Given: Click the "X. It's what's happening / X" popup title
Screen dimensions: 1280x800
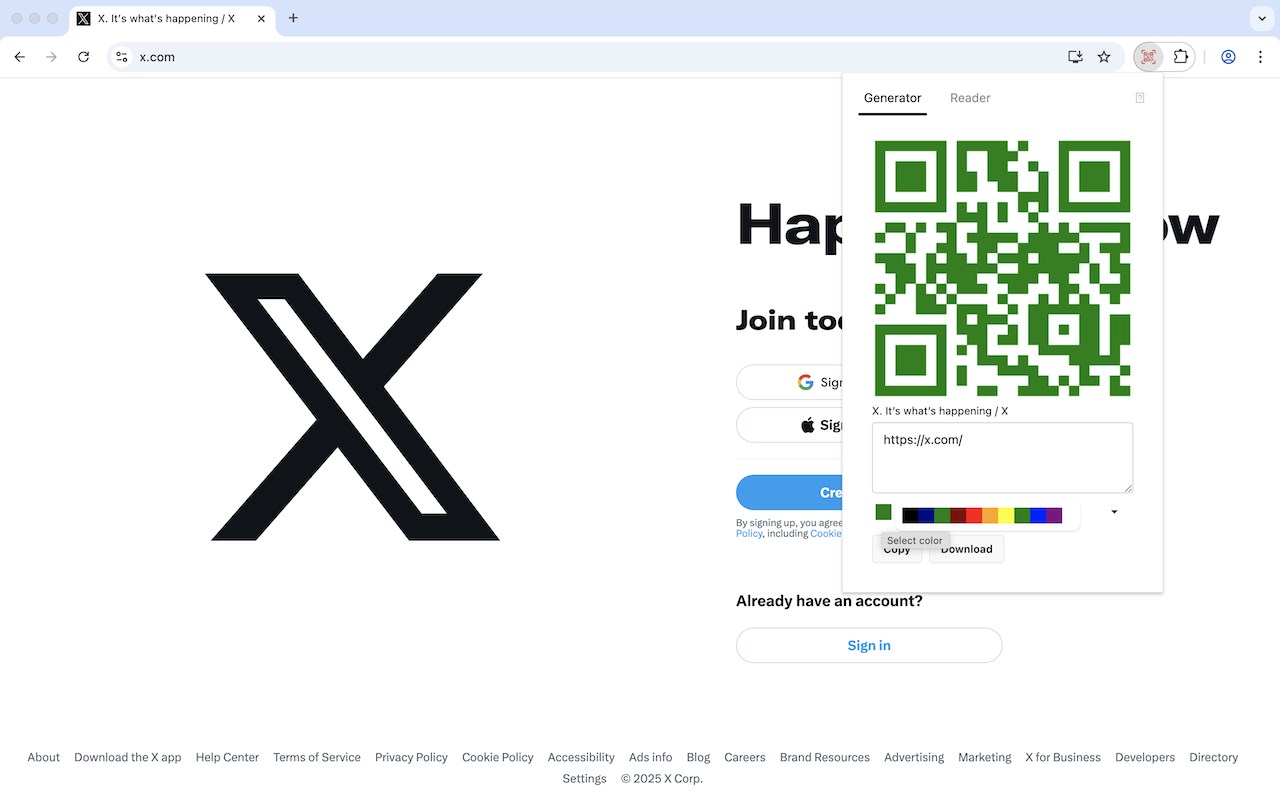Looking at the screenshot, I should coord(940,411).
